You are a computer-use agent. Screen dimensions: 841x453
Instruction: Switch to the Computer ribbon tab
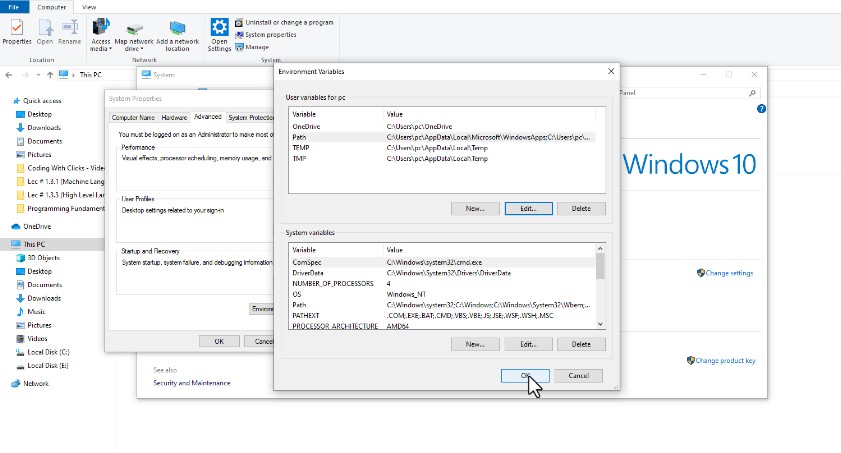coord(51,7)
